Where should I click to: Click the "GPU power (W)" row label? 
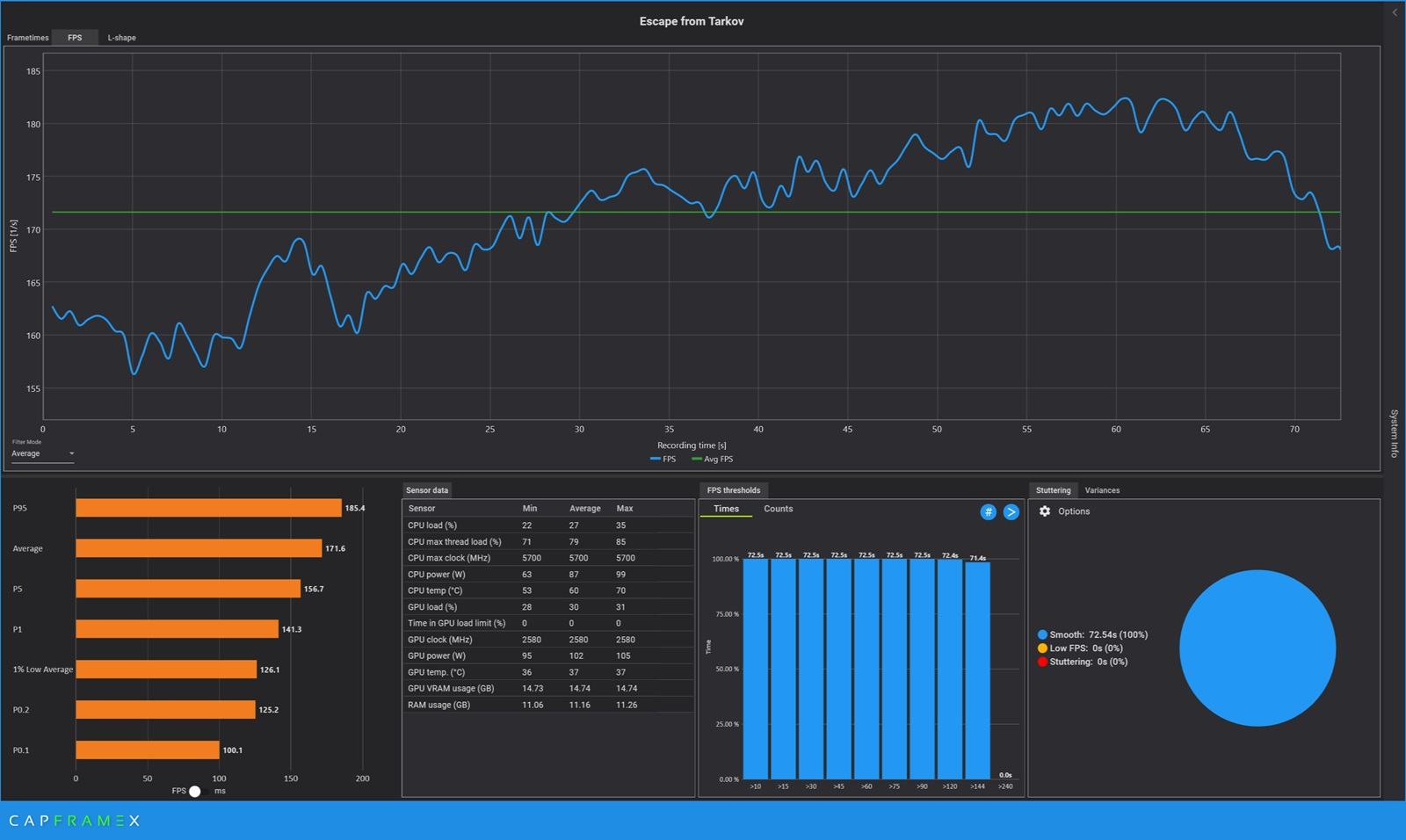(x=437, y=655)
